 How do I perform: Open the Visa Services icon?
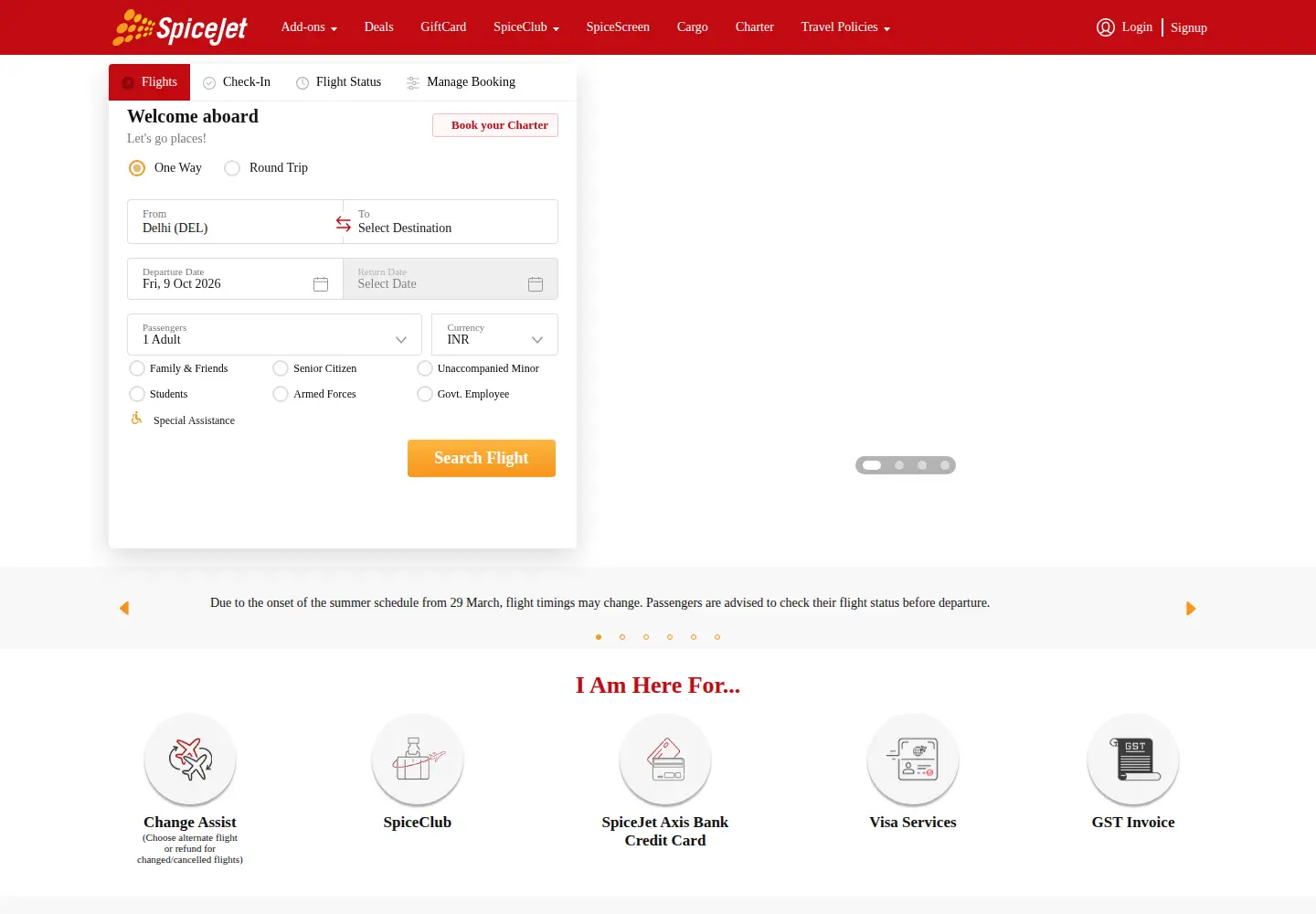click(913, 760)
